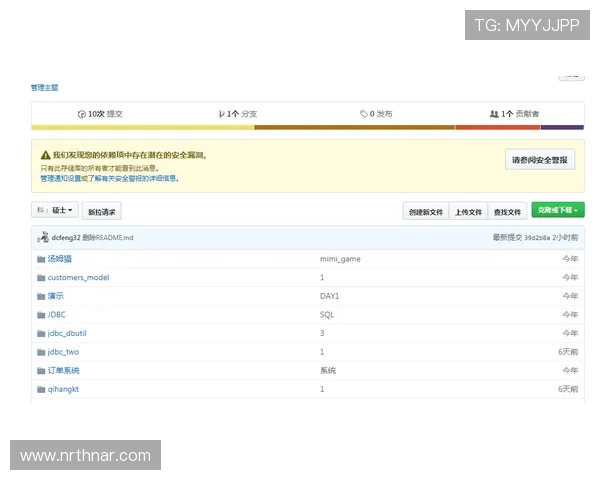The width and height of the screenshot is (600, 480).
Task: Open the jdbc_dbutil folder
Action: pos(67,334)
